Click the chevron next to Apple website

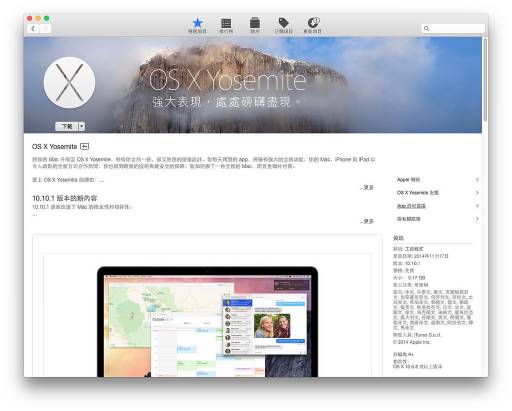coord(477,180)
